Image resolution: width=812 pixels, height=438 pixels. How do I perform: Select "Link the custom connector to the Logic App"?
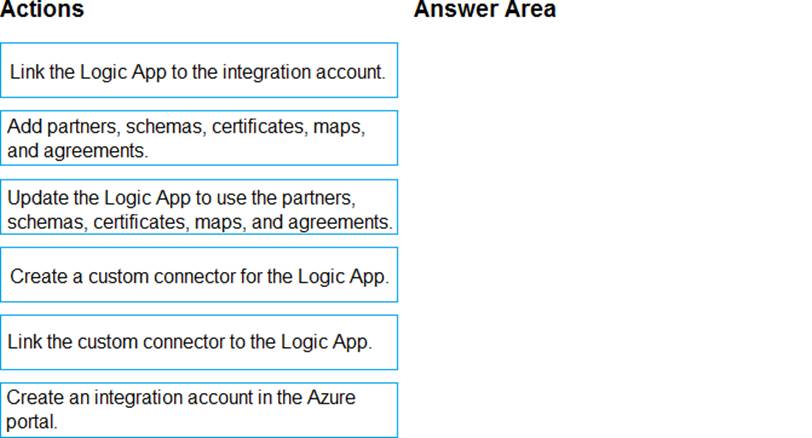pyautogui.click(x=199, y=342)
